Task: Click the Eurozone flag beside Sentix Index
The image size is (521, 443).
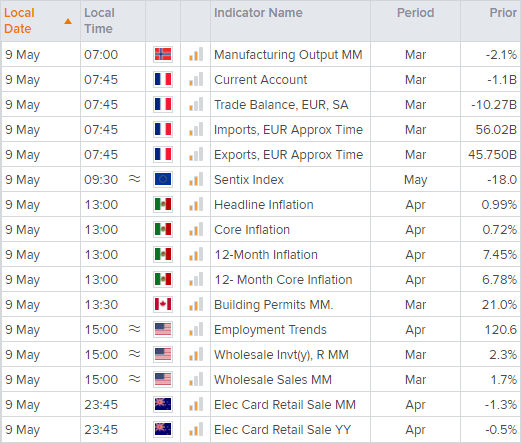Action: [163, 179]
